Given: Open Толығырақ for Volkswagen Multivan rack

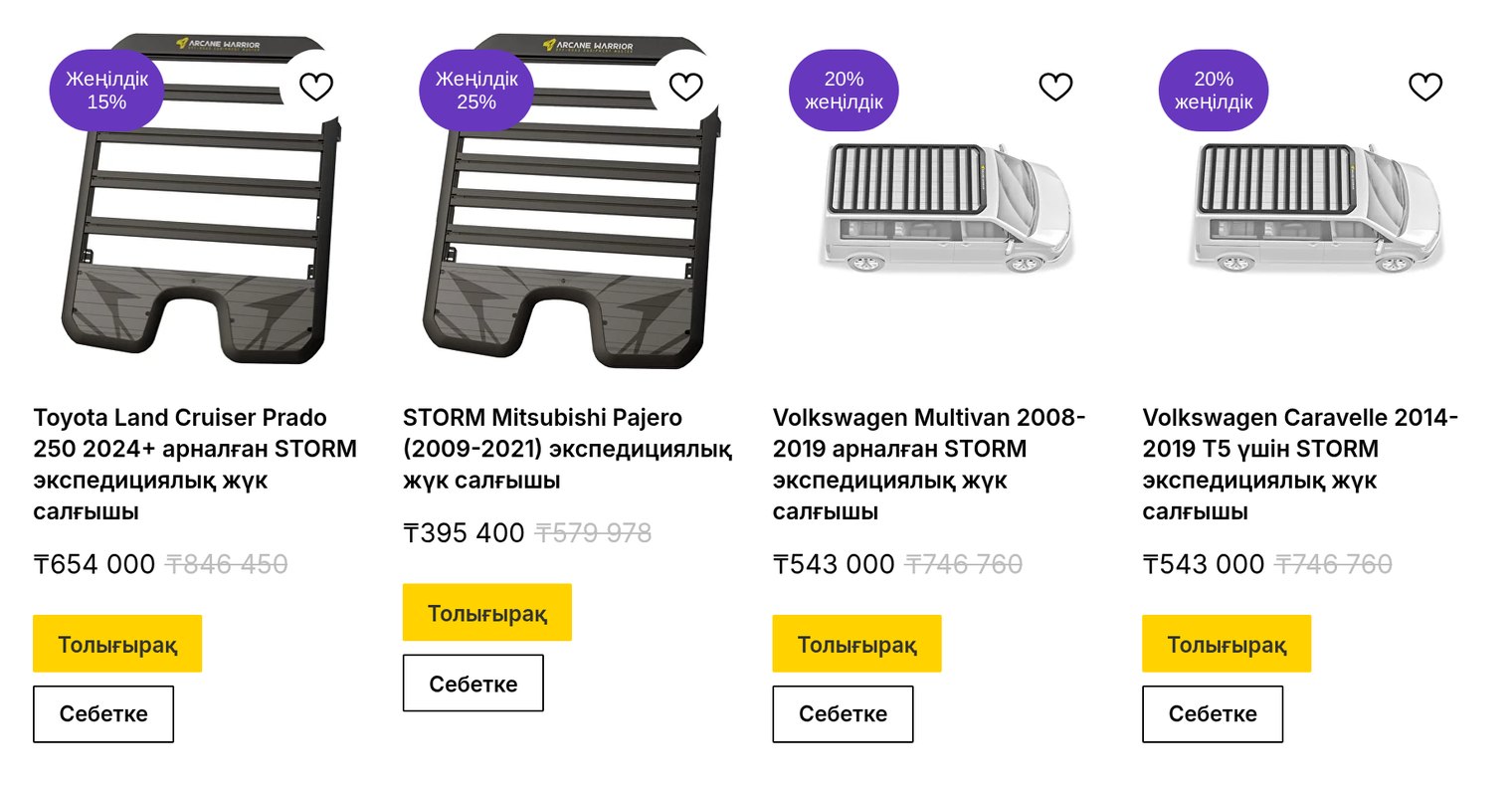Looking at the screenshot, I should (x=856, y=644).
